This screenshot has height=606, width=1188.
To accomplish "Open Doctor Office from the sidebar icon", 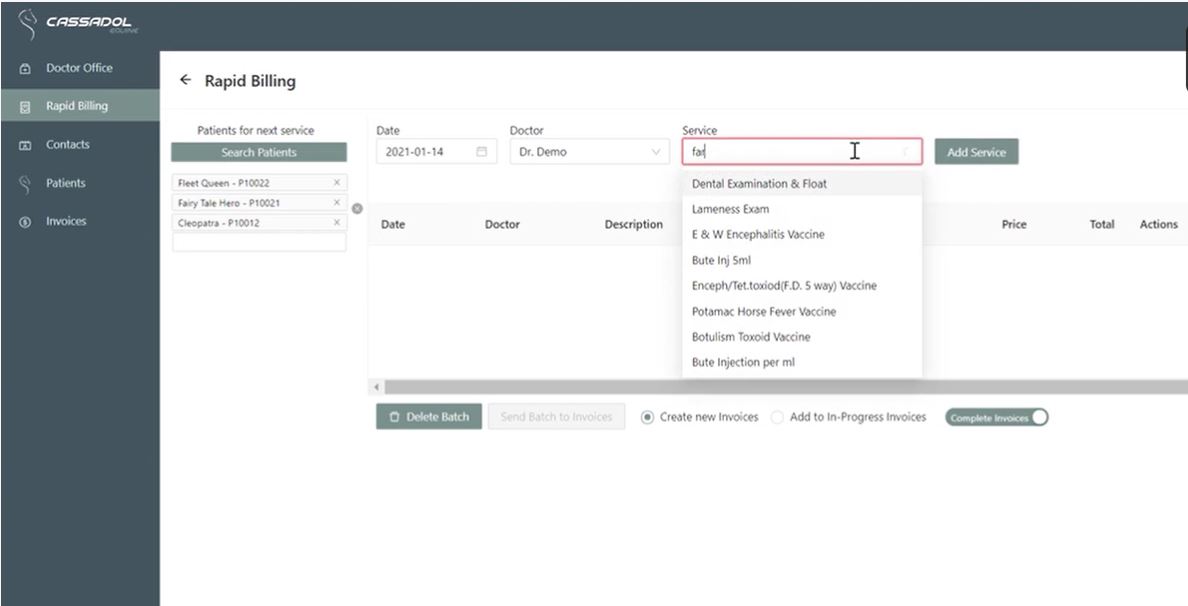I will tap(24, 67).
